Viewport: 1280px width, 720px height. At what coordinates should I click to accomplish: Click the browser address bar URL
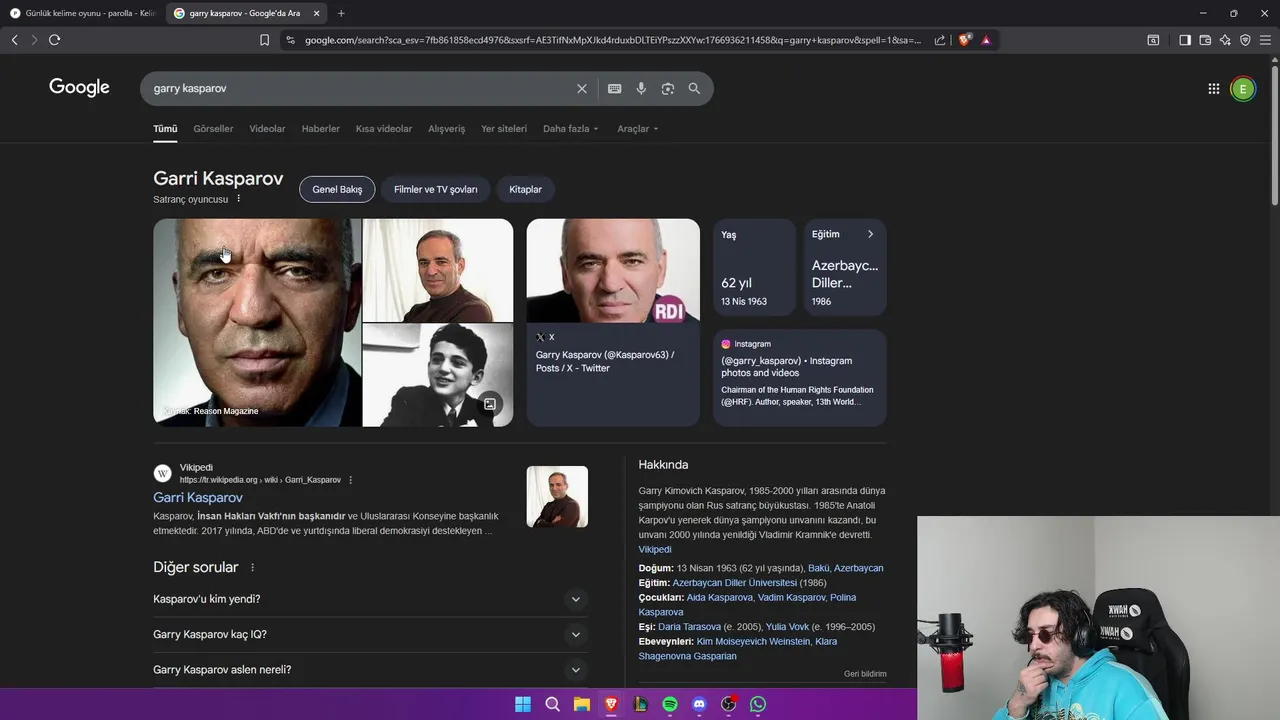613,40
